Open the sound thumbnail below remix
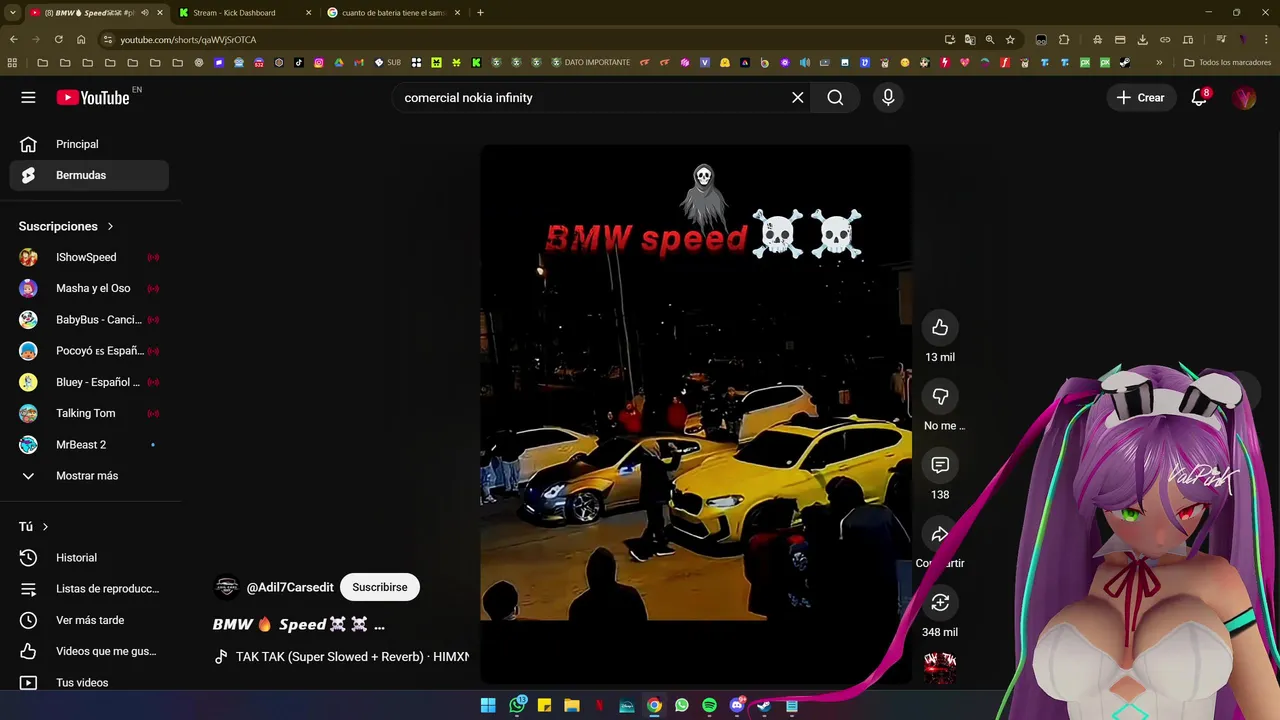Screen dimensions: 1280x720 (x=940, y=667)
